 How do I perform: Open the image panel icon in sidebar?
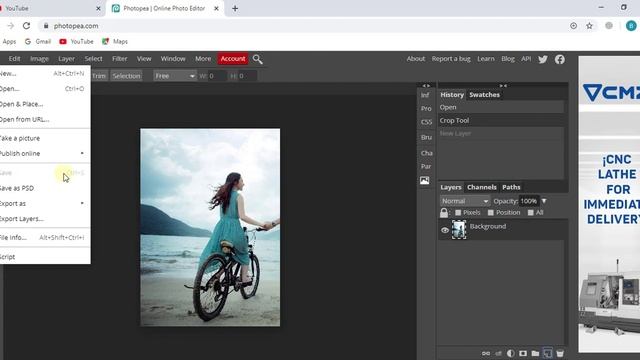[x=424, y=180]
